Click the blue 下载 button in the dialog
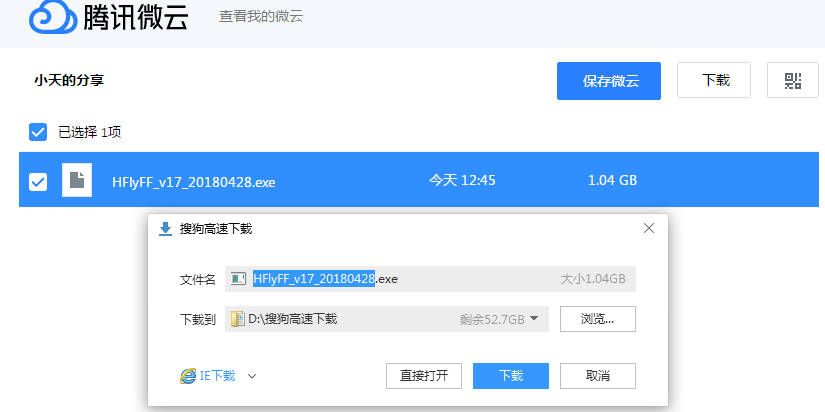The height and width of the screenshot is (412, 825). click(511, 376)
